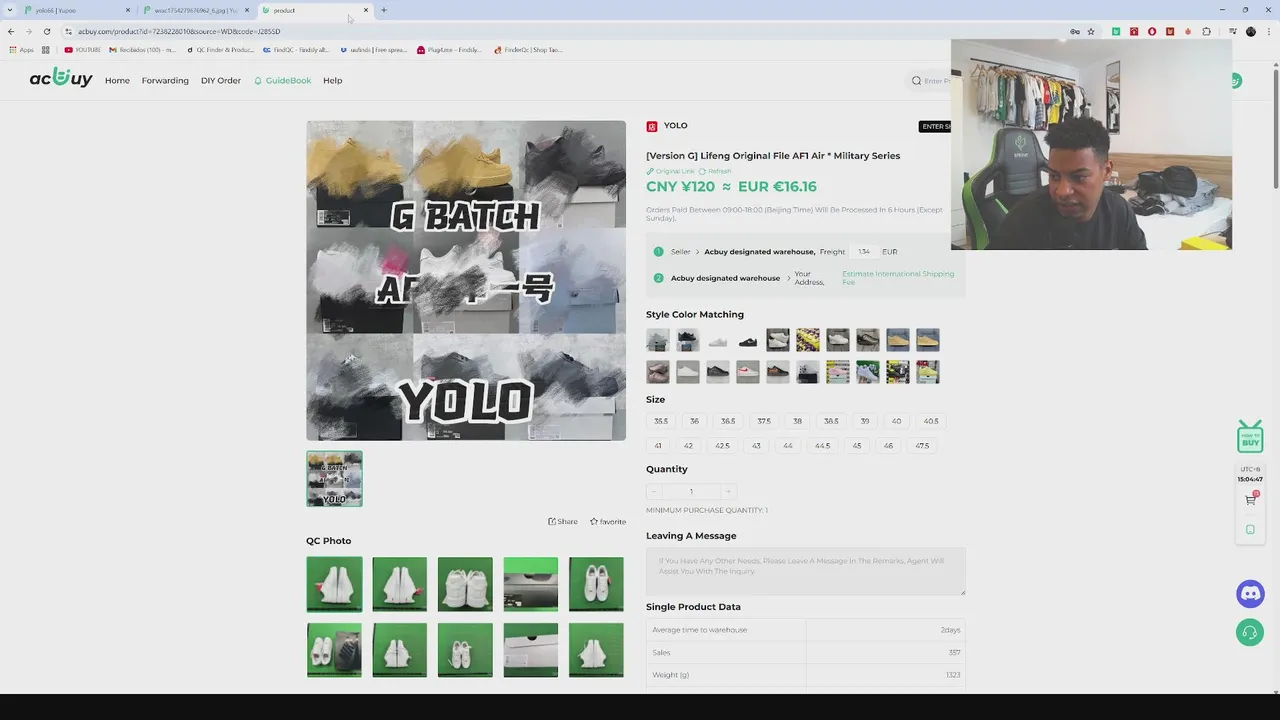Select size 47.5

point(922,446)
